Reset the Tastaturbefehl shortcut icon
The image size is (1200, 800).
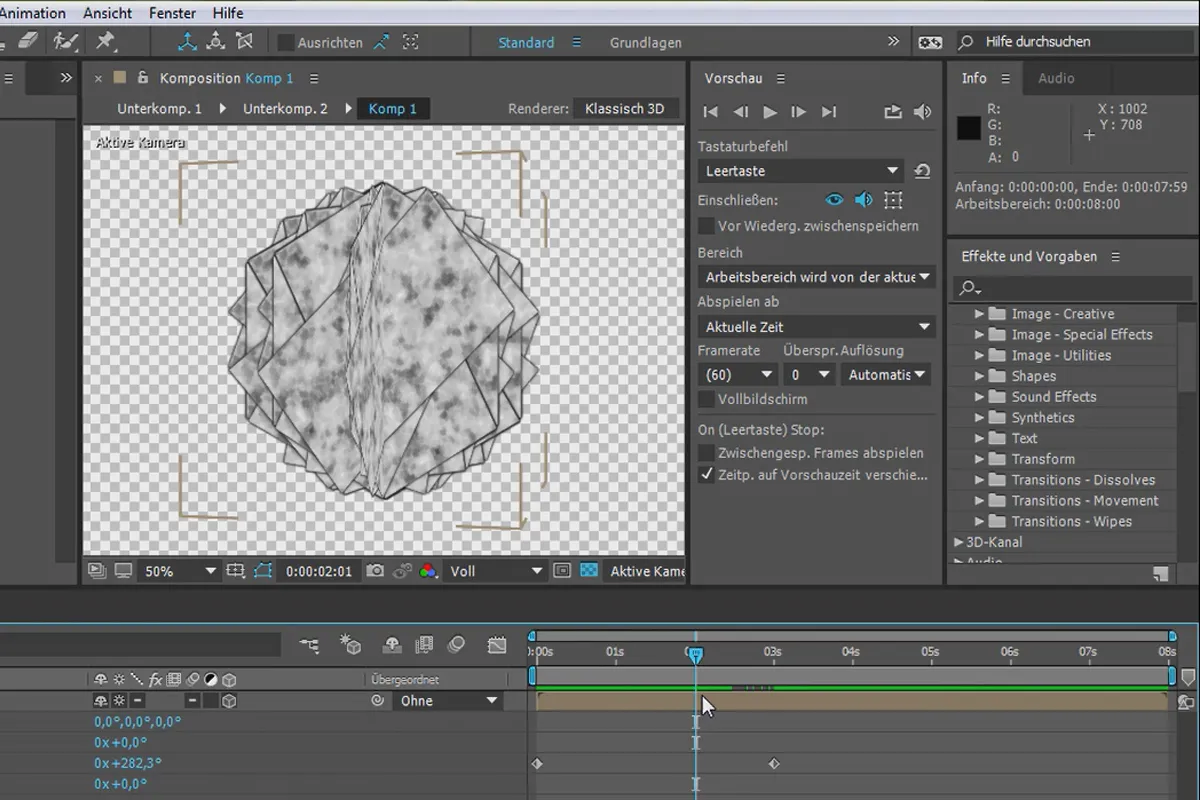(x=922, y=171)
